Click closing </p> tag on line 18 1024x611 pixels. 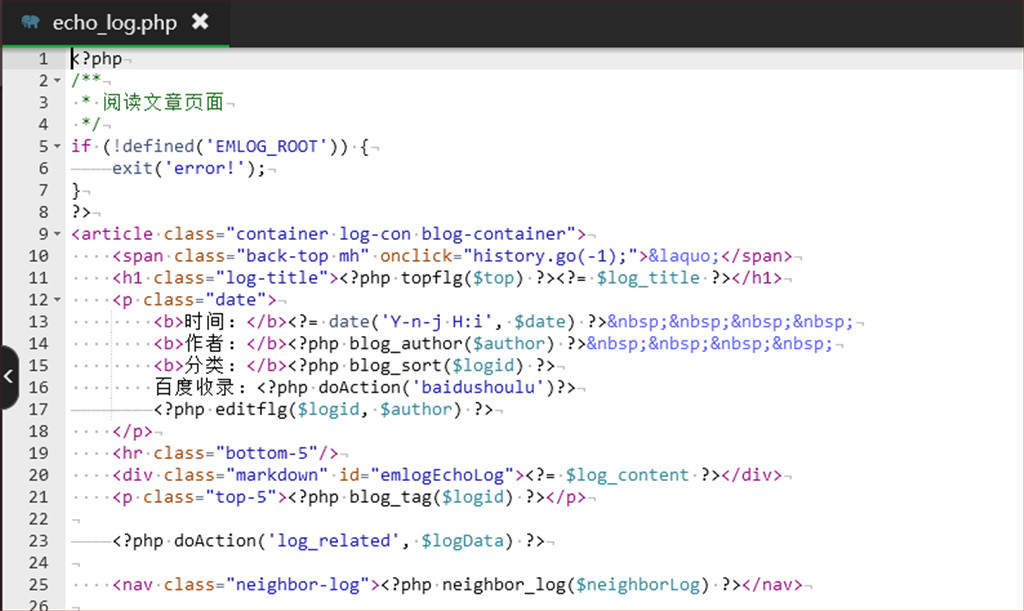pos(133,431)
